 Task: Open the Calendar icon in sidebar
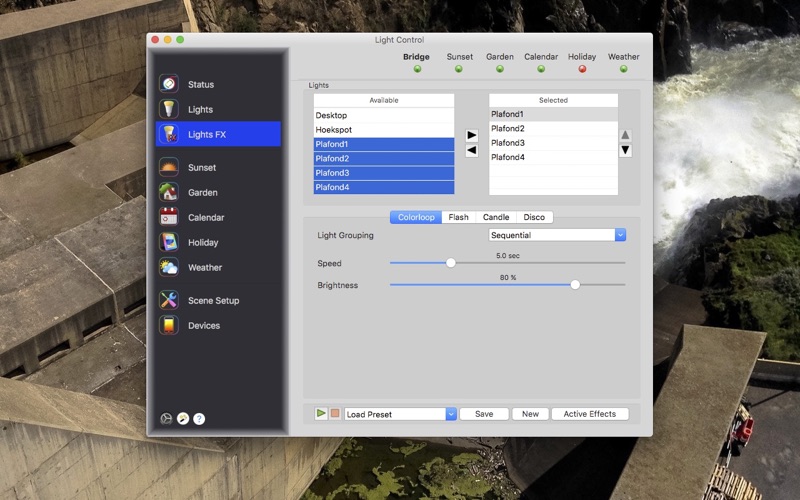coord(168,217)
